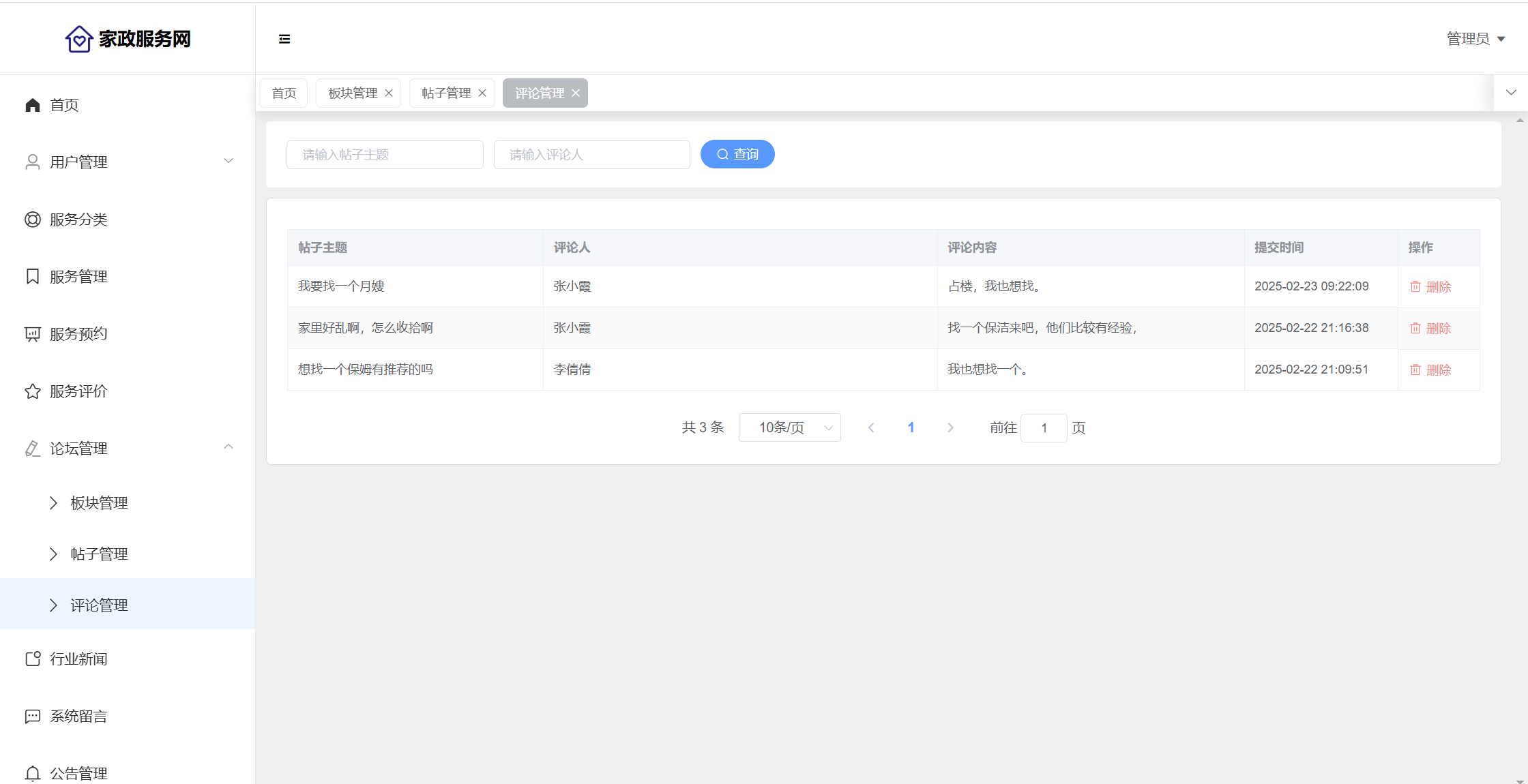Select 帖子管理 in the sidebar
1528x784 pixels.
coord(99,554)
